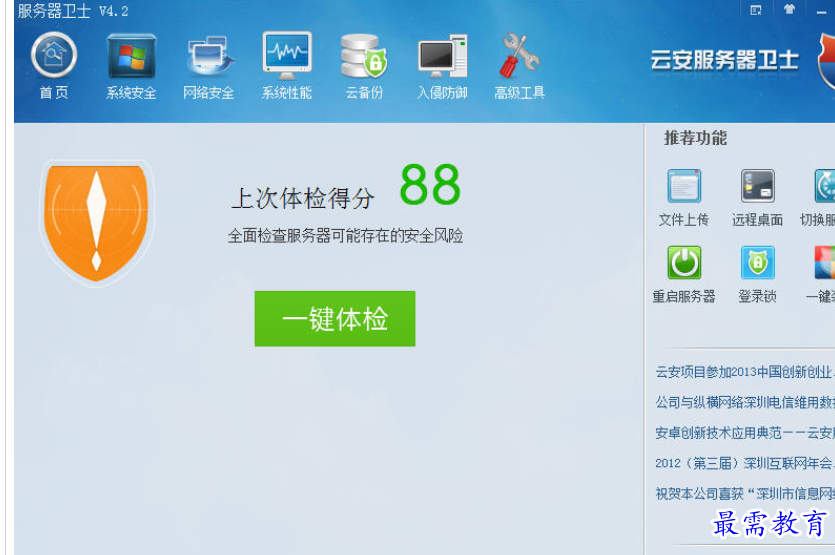
Task: Click the 云安服务器卫士 logo text
Action: coord(724,60)
